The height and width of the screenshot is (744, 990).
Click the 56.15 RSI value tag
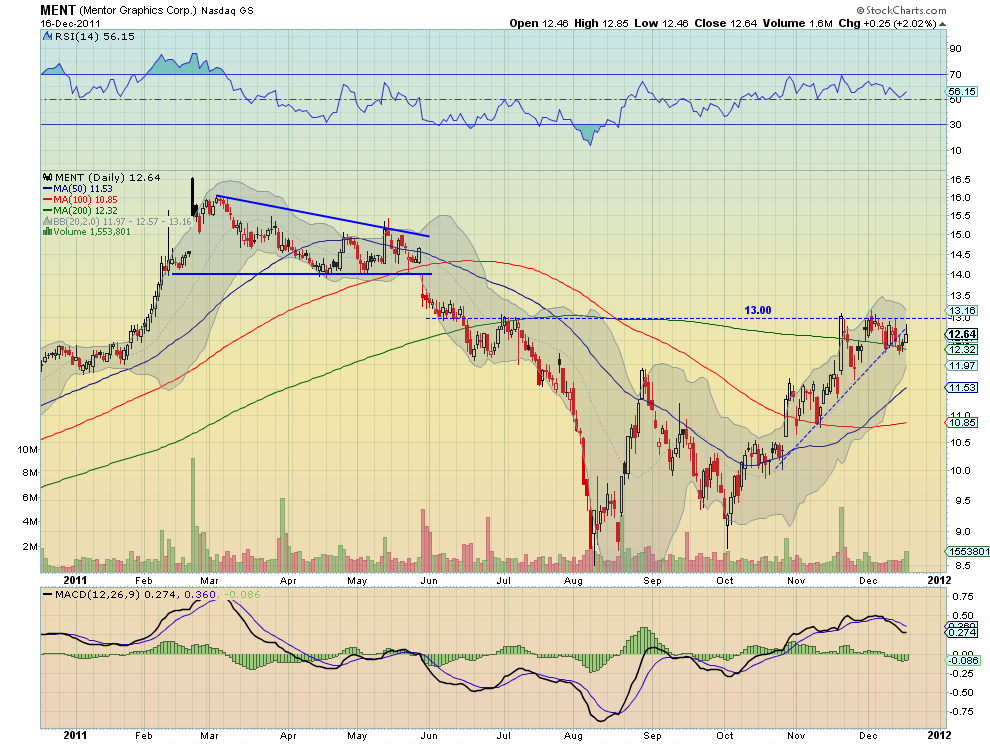point(962,92)
